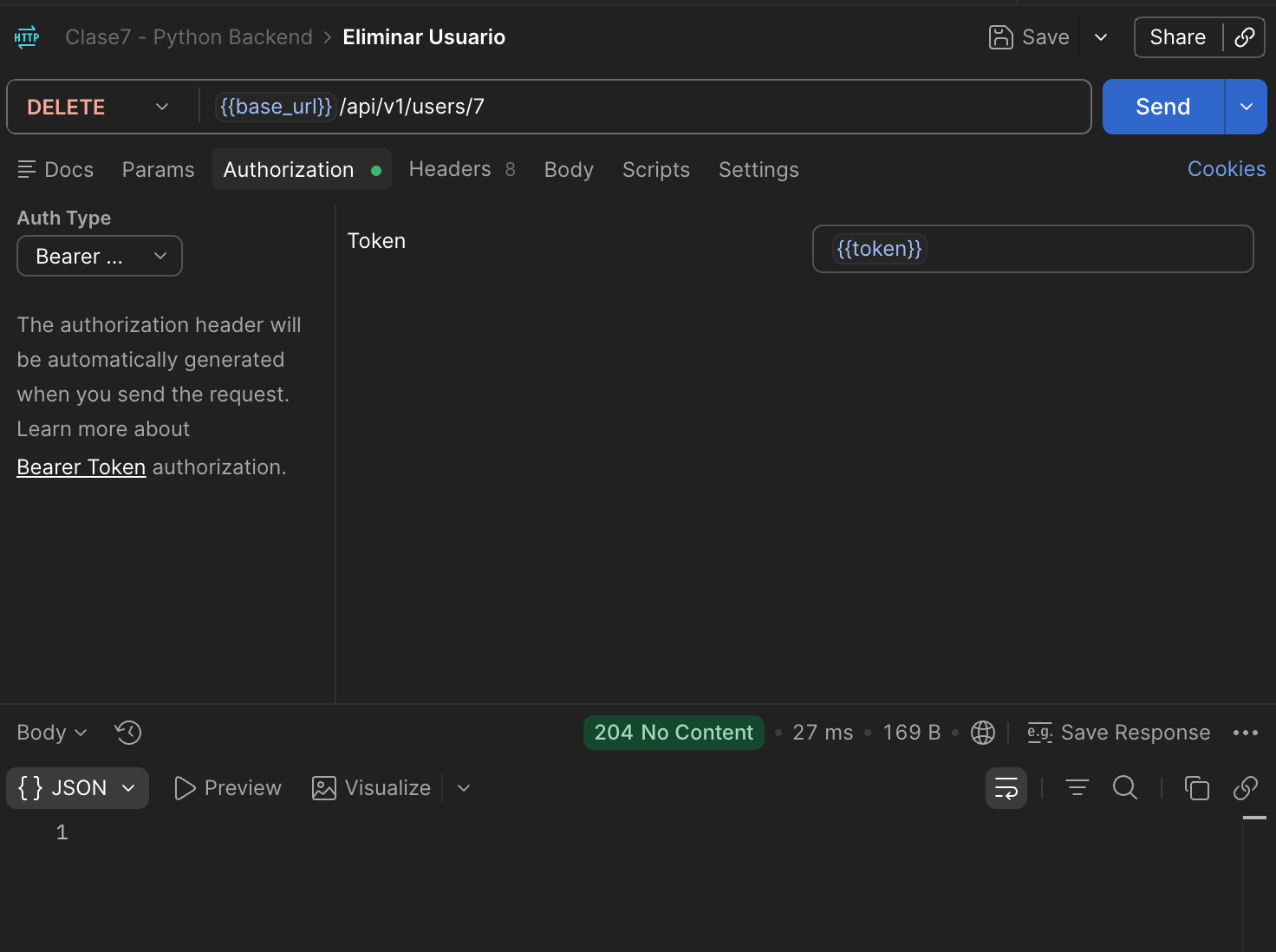This screenshot has height=952, width=1276.
Task: Select the Authorization tab
Action: click(x=302, y=170)
